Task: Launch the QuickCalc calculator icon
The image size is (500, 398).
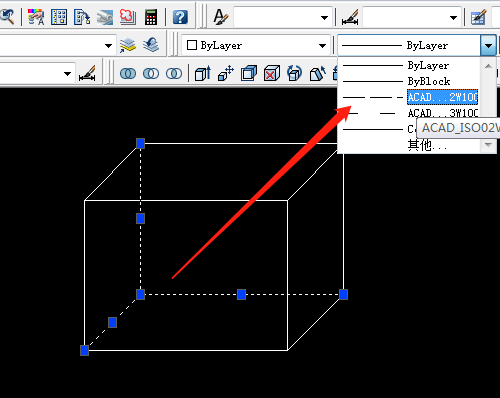Action: [x=151, y=17]
